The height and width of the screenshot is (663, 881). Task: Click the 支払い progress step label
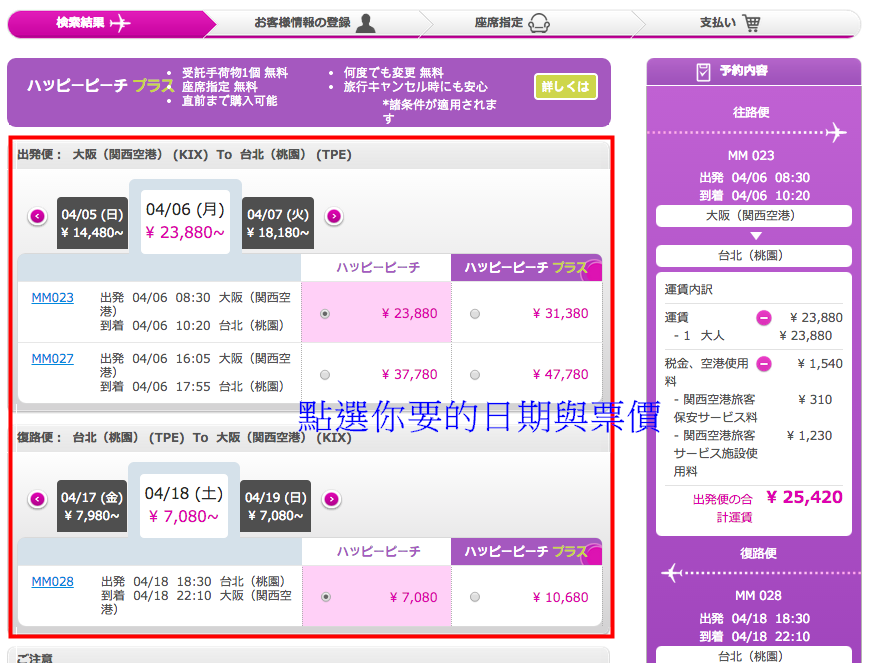point(717,22)
